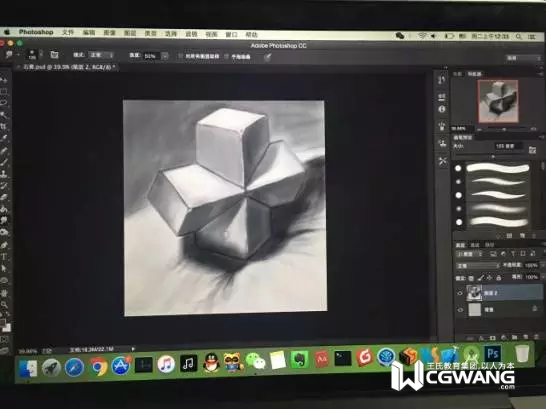Screen dimensions: 546x409
Task: Open workspace switcher dropdown at top right
Action: pyautogui.click(x=523, y=58)
